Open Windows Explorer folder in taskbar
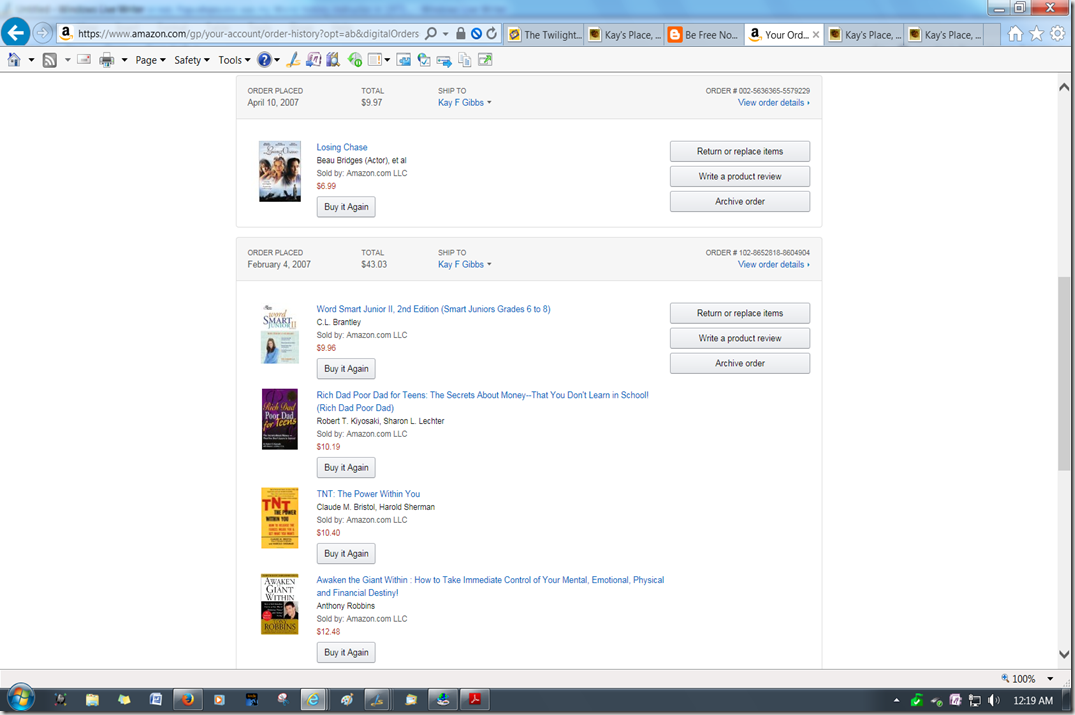The width and height of the screenshot is (1075, 715). pos(92,700)
